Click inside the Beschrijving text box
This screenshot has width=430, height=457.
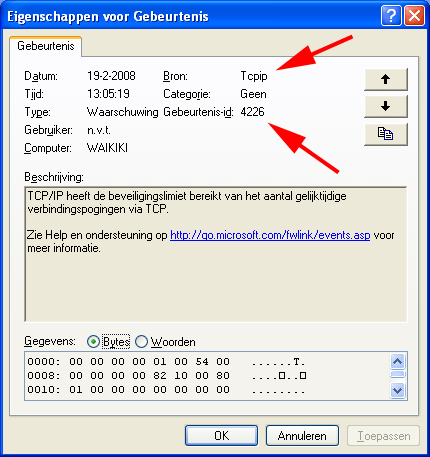(216, 254)
